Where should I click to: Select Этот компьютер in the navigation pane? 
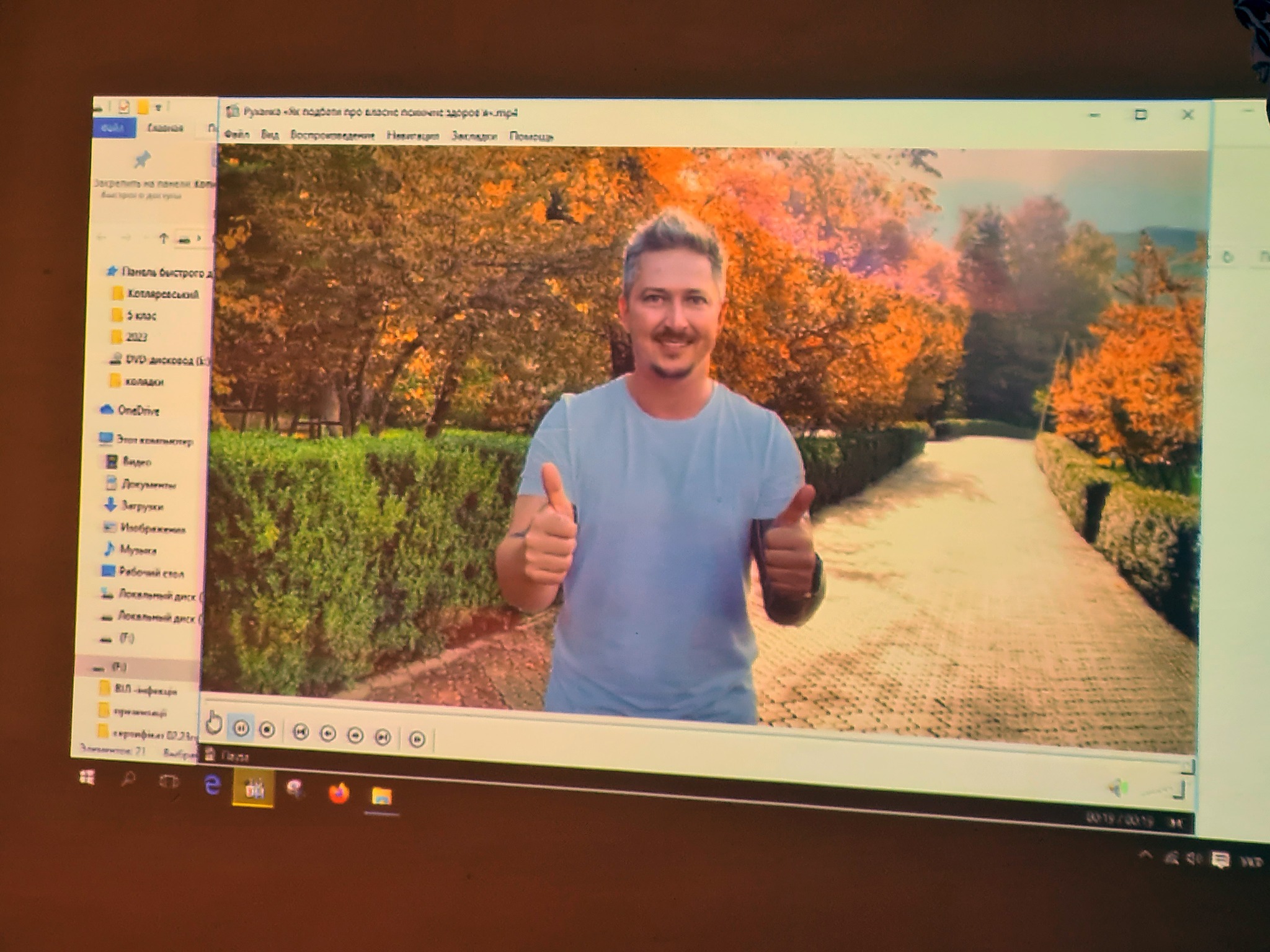tap(146, 441)
